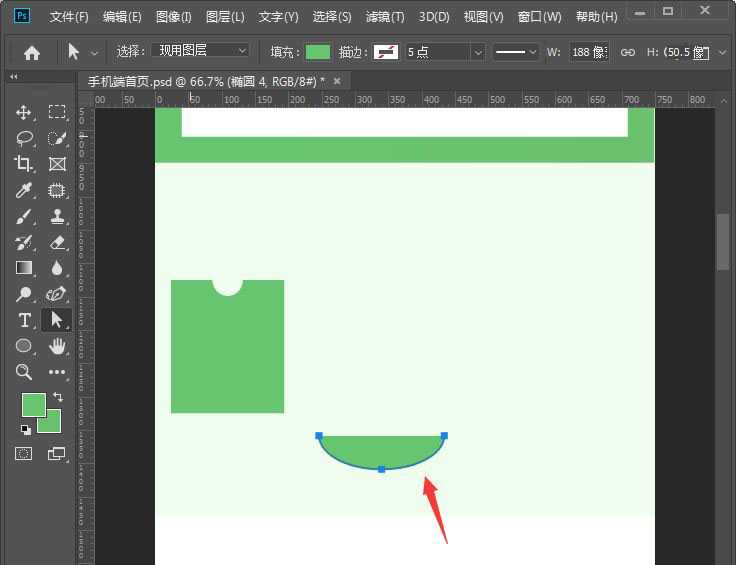Toggle Quick Mask mode
The image size is (736, 565).
[x=24, y=454]
